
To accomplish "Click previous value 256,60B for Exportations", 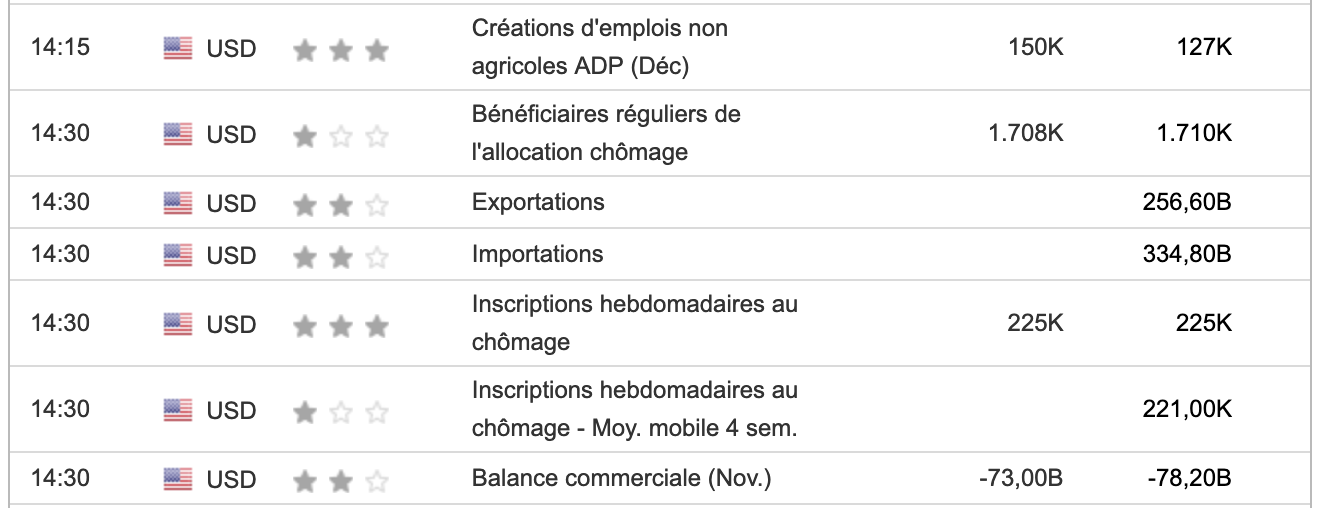I will tap(1186, 203).
